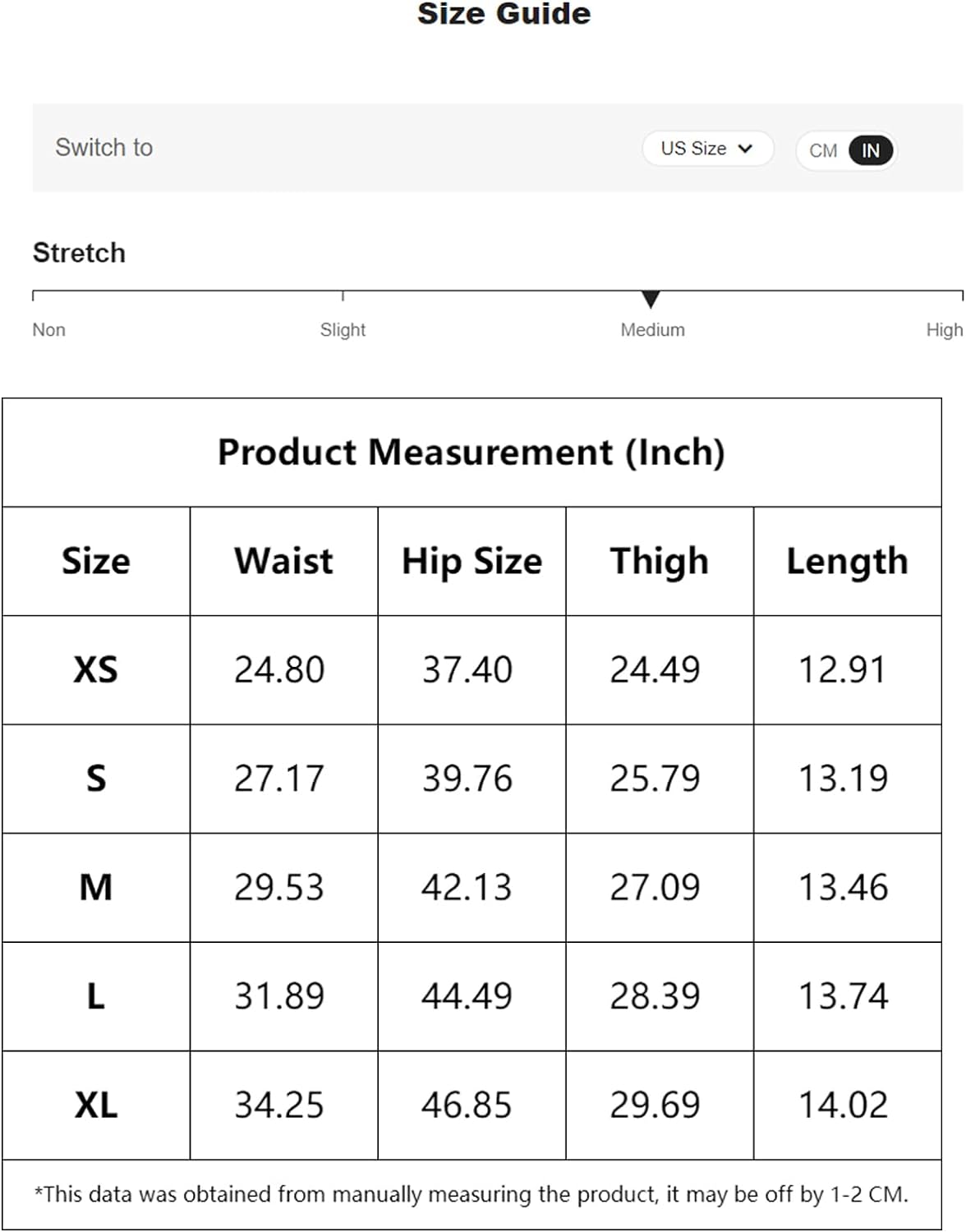Click the Medium stretch marker triangle
Image resolution: width=966 pixels, height=1232 pixels.
pyautogui.click(x=651, y=299)
